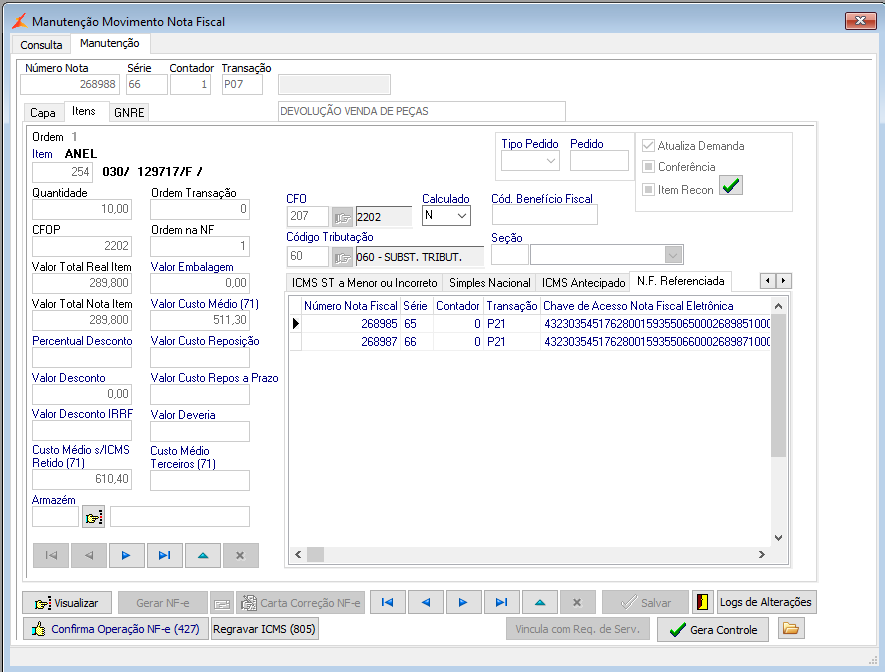Go to next item in Itens panel
The height and width of the screenshot is (672, 885).
(126, 555)
